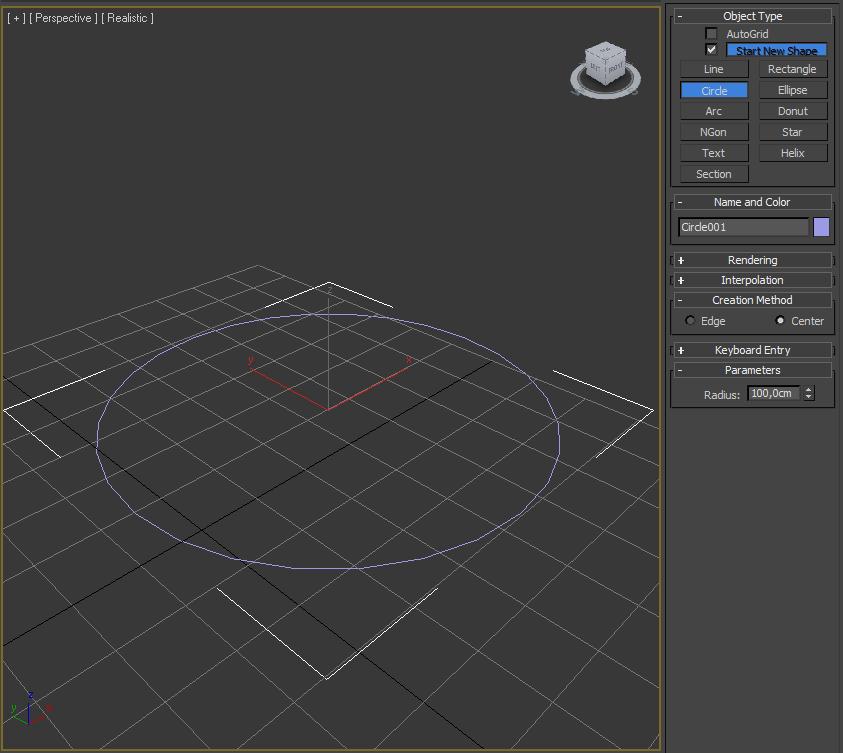Decrease Radius with the spinner down arrow
This screenshot has width=843, height=753.
coord(809,397)
